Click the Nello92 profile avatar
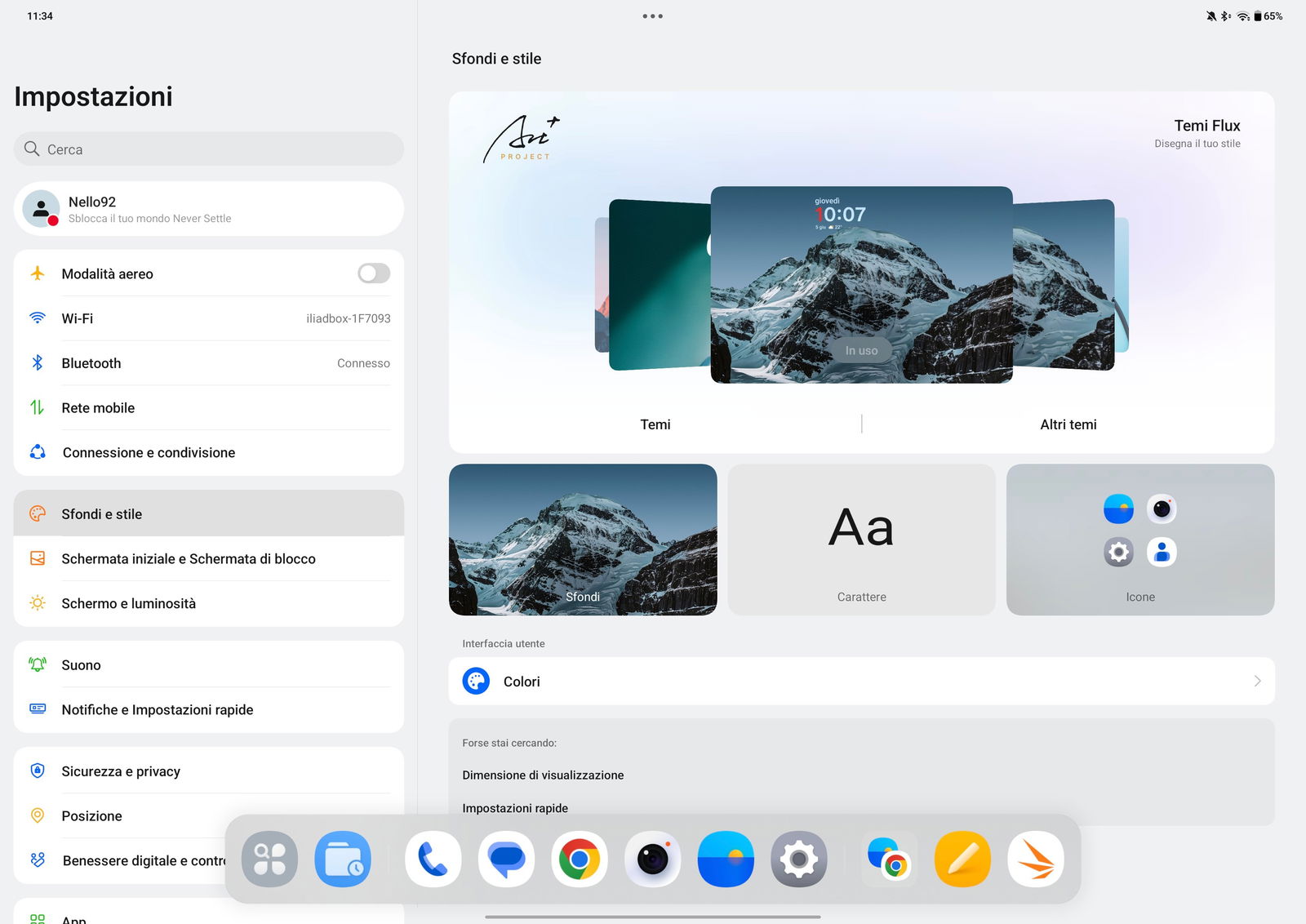 click(x=41, y=209)
